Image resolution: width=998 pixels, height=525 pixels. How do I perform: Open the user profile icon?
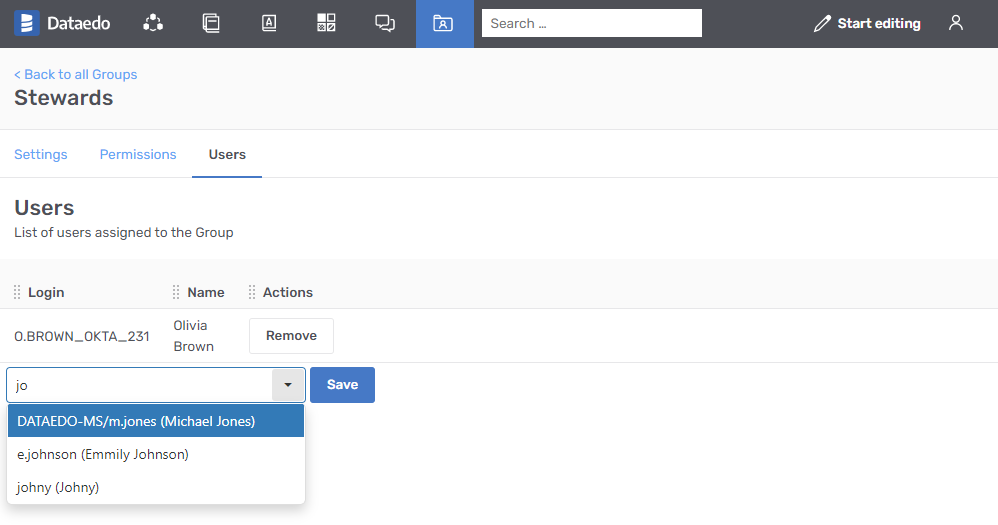(x=956, y=23)
